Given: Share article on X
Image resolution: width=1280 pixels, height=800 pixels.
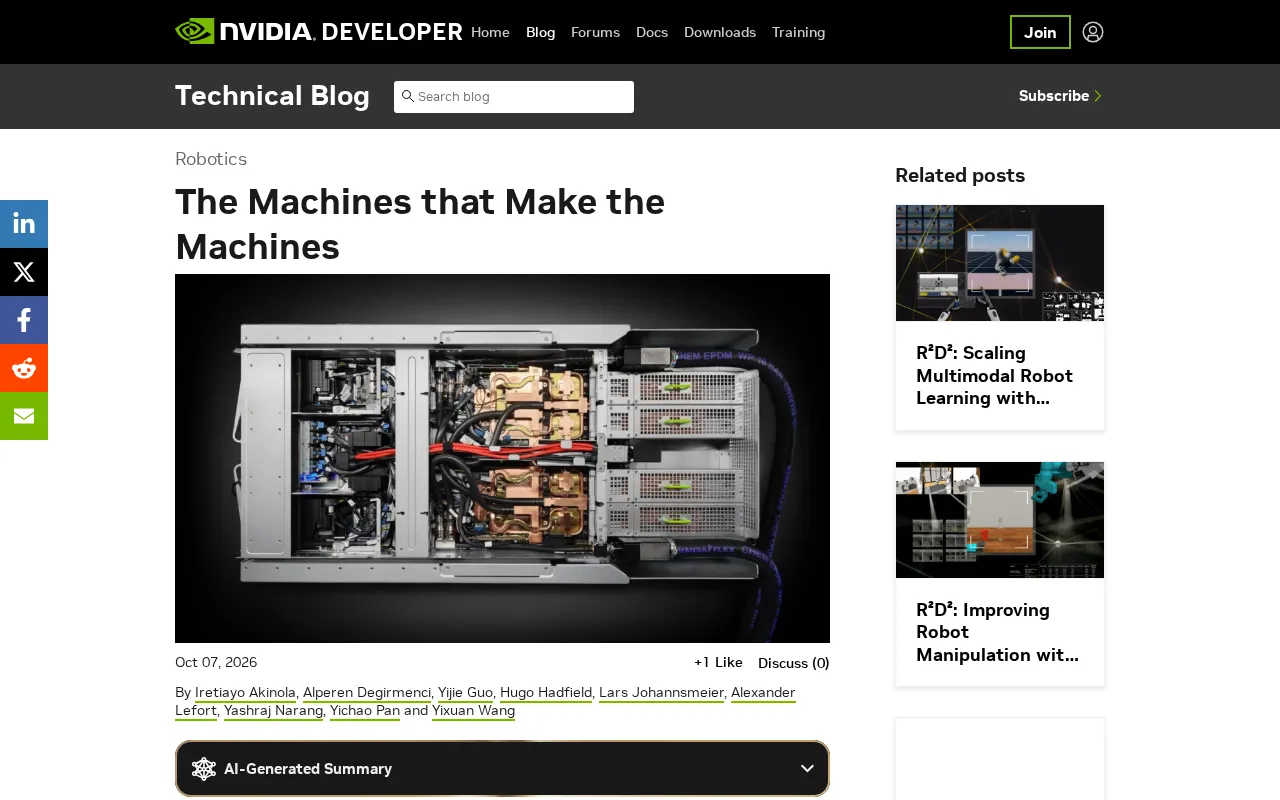Looking at the screenshot, I should [x=24, y=272].
